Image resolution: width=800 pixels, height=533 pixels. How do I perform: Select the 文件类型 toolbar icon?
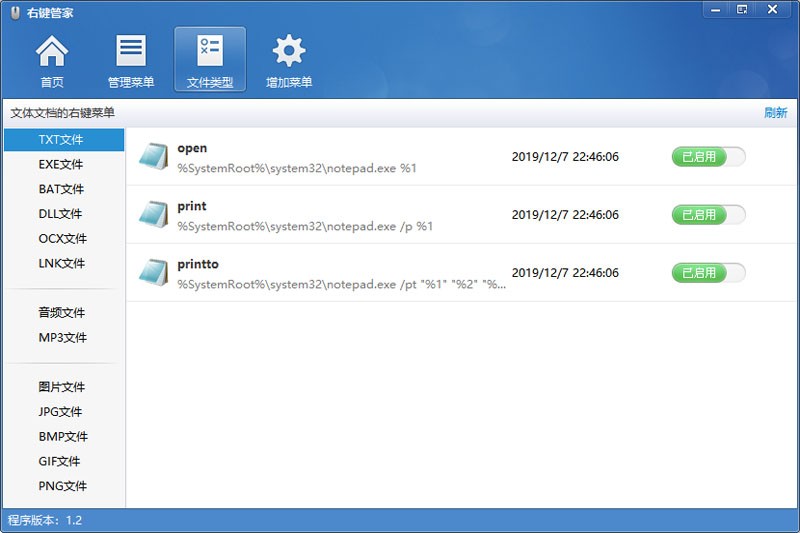[210, 60]
